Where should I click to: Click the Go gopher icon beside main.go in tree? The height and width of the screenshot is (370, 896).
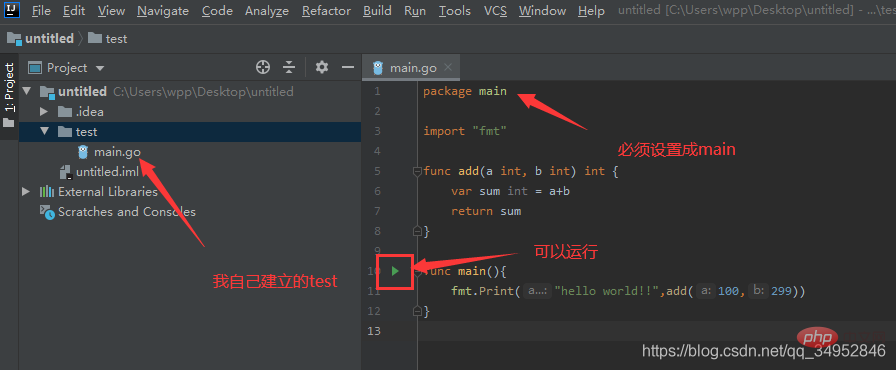pos(83,152)
